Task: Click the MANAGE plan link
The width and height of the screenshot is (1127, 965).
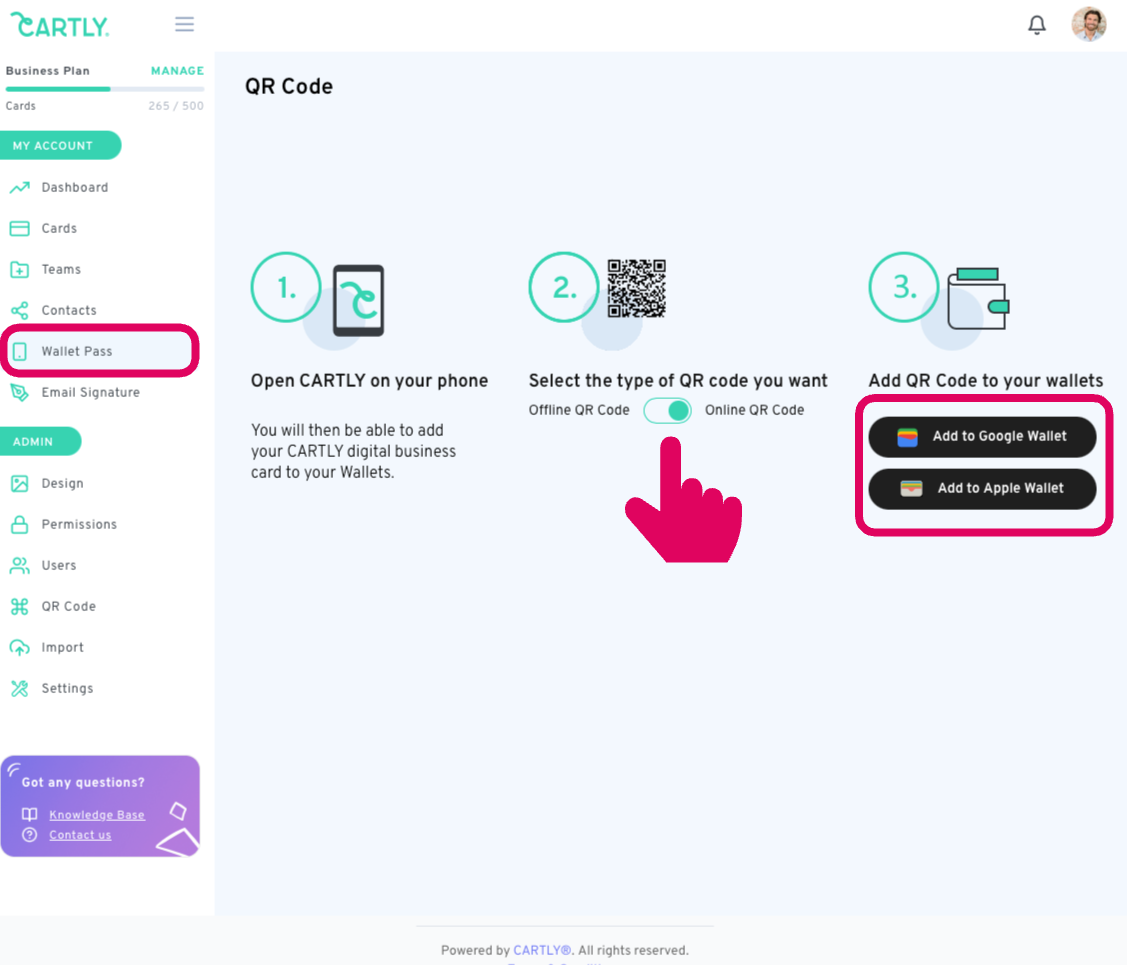Action: point(178,70)
